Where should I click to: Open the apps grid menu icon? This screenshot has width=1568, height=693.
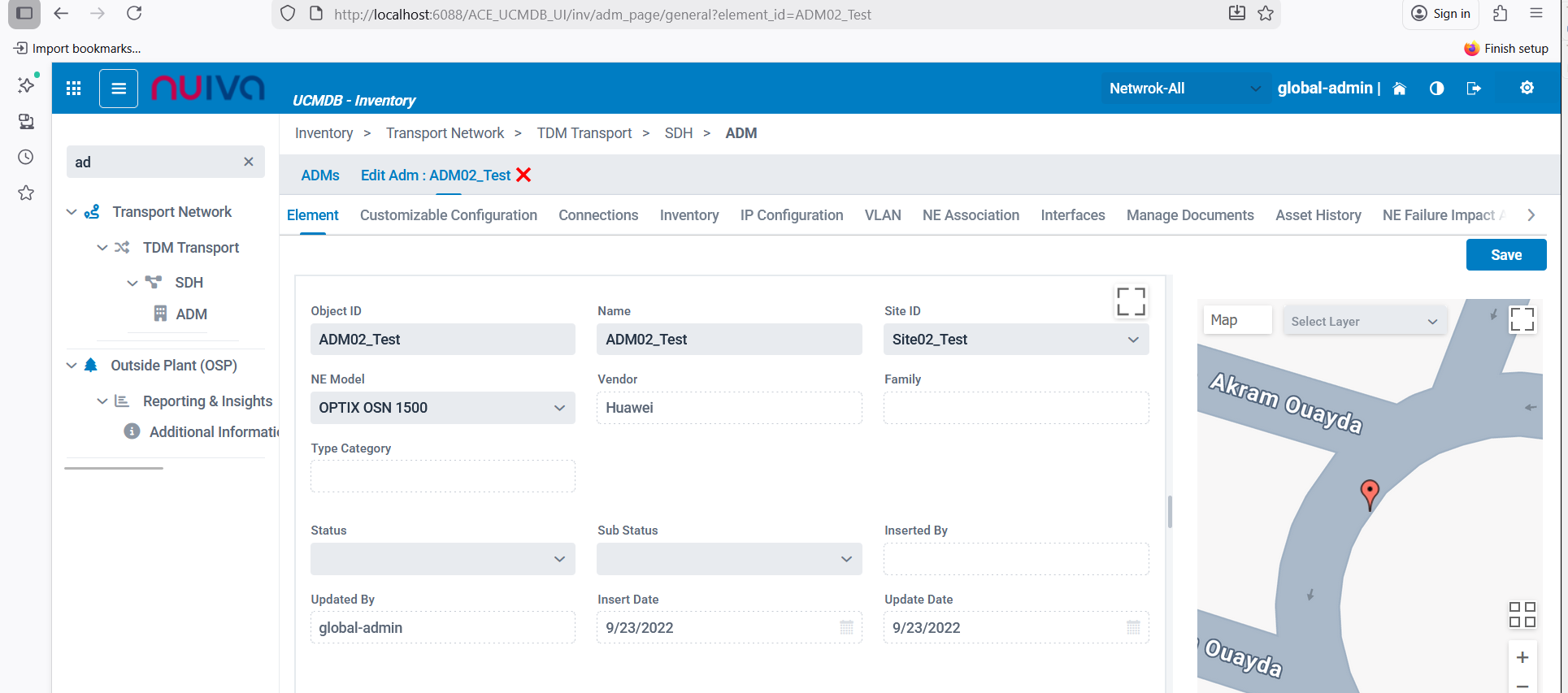[74, 89]
